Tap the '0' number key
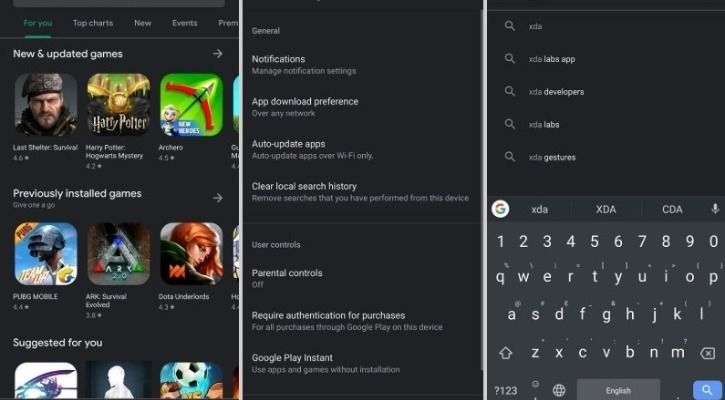 click(x=713, y=241)
